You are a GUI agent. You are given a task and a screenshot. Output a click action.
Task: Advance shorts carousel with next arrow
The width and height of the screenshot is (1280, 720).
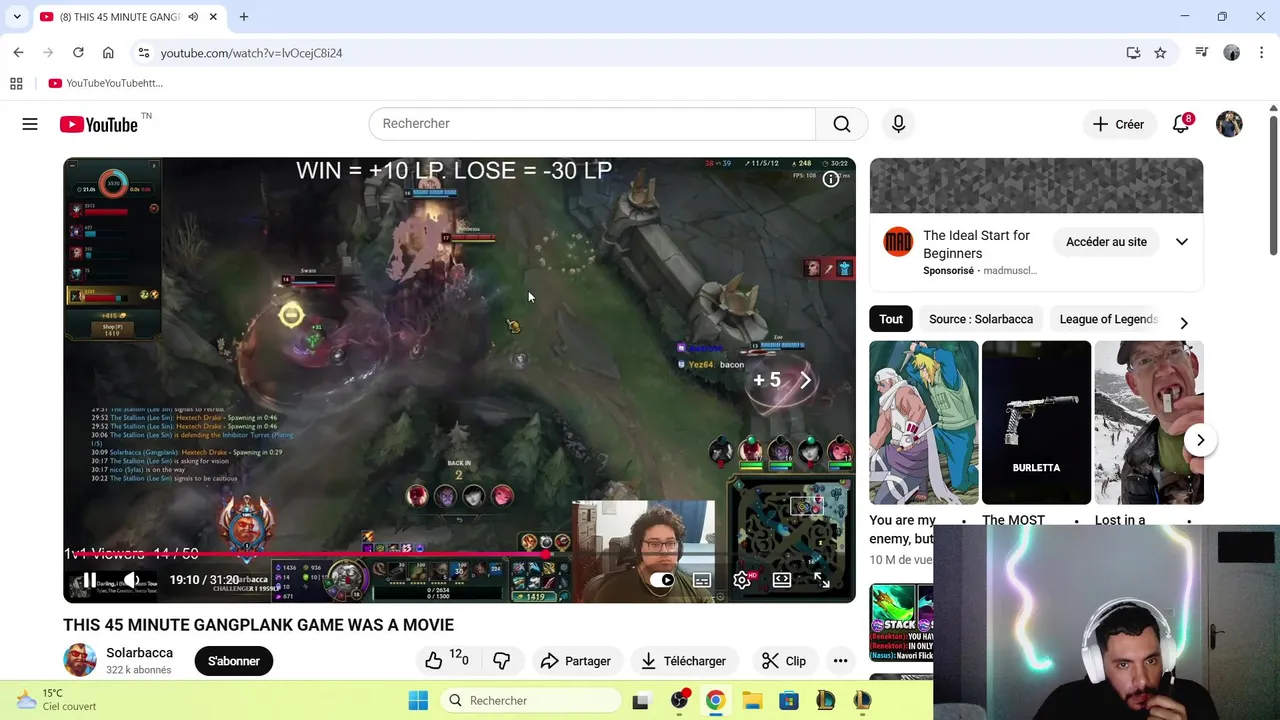pos(1200,440)
